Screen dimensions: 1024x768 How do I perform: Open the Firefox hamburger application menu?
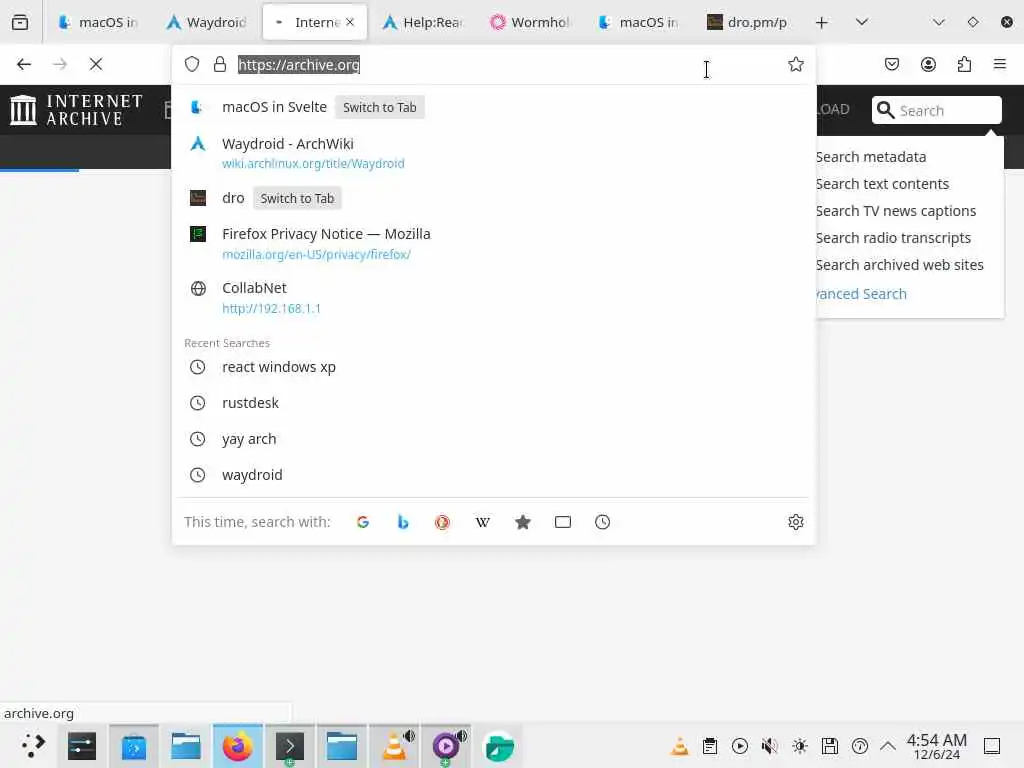pyautogui.click(x=1000, y=64)
